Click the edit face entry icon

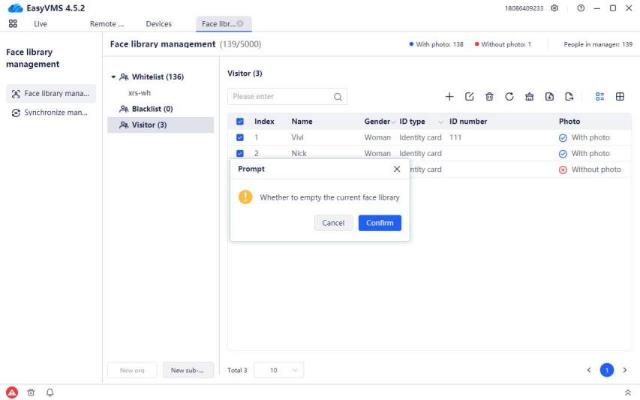[x=469, y=97]
